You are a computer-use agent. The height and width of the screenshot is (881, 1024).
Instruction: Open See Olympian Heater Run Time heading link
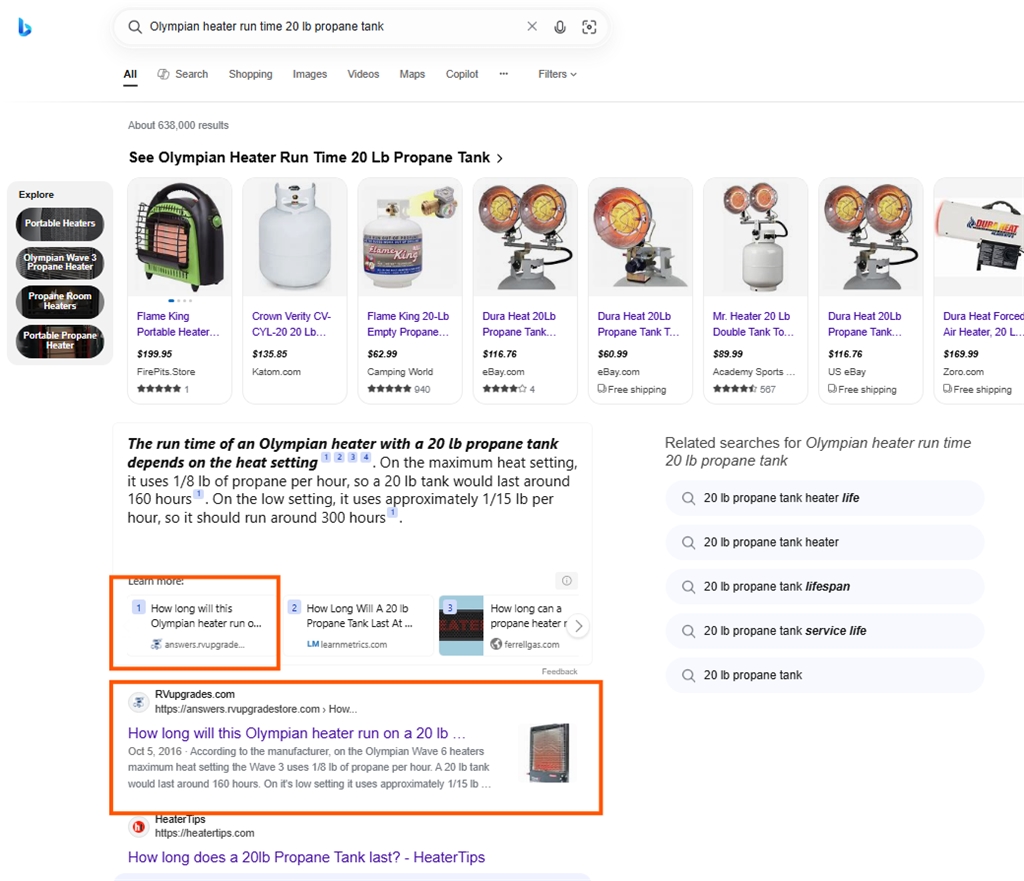(316, 158)
